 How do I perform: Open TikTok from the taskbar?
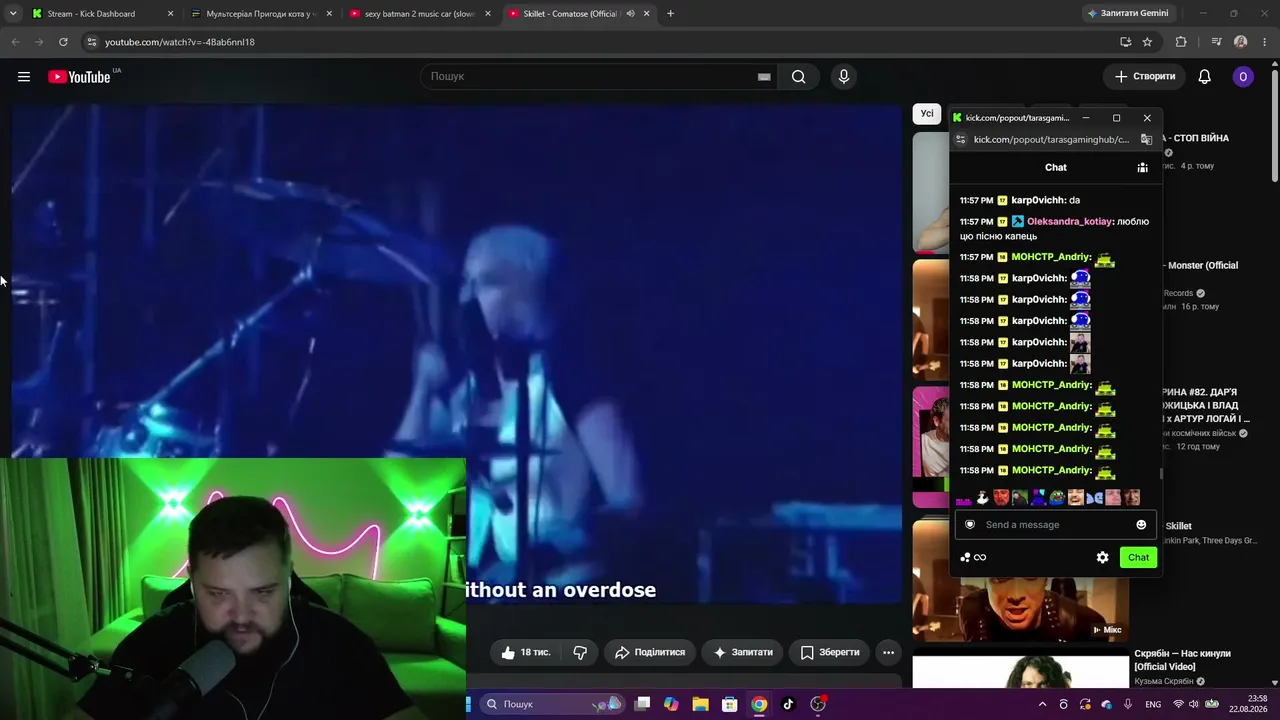[788, 704]
